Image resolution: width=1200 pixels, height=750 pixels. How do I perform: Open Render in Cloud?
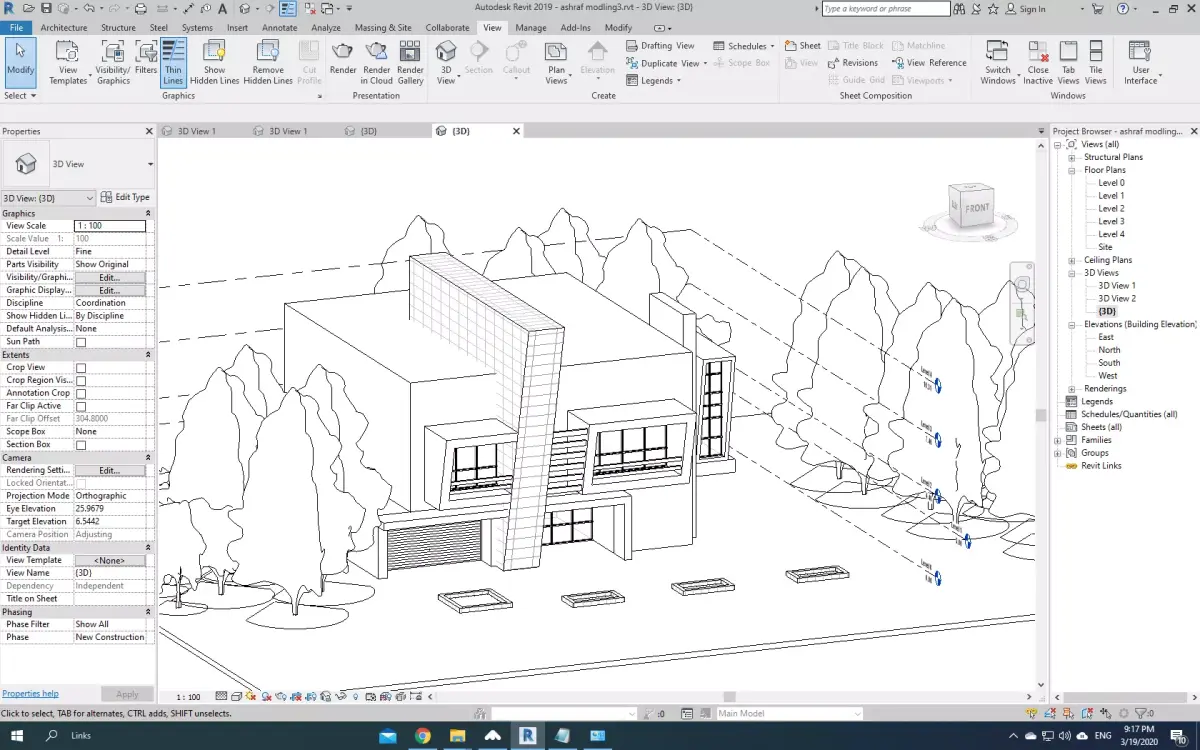pos(377,63)
